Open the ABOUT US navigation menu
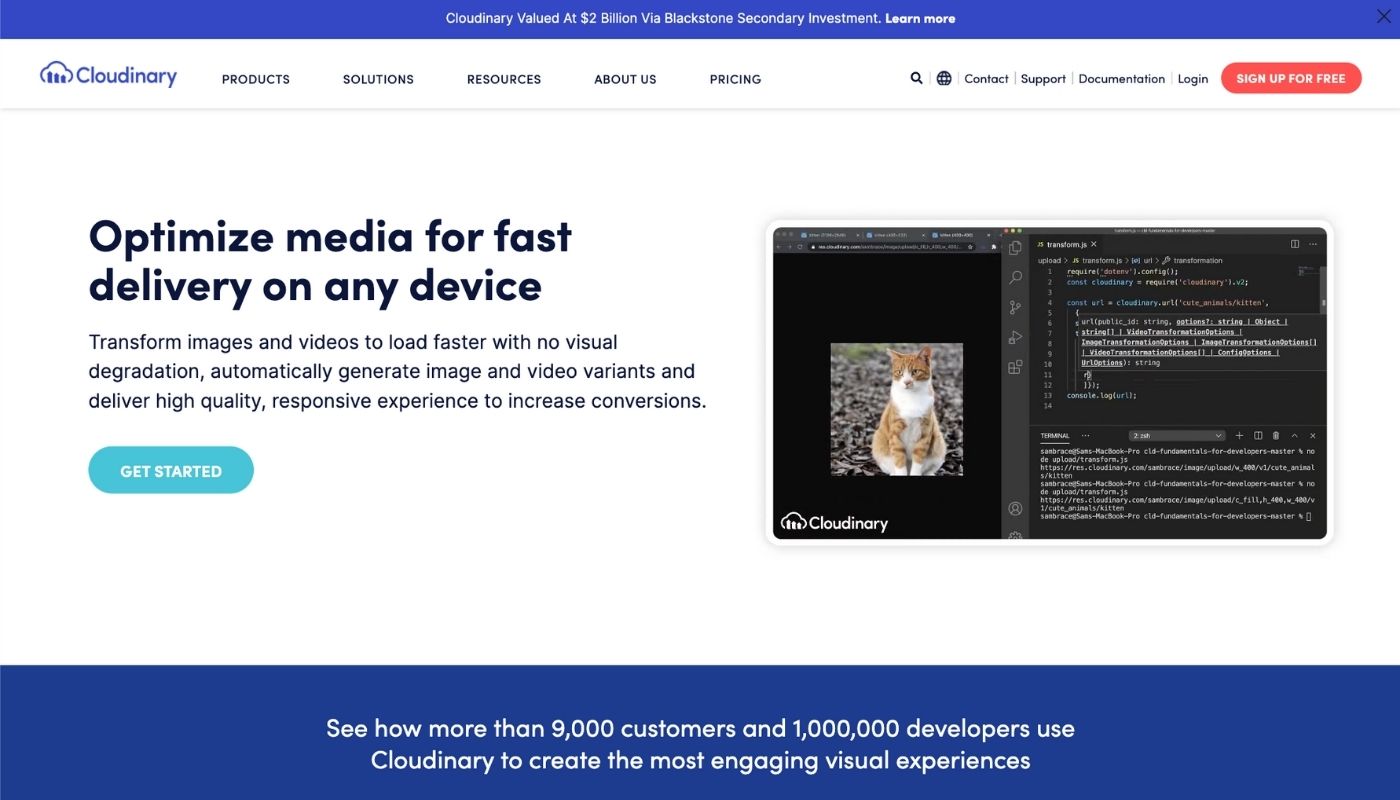This screenshot has height=800, width=1400. click(x=625, y=79)
